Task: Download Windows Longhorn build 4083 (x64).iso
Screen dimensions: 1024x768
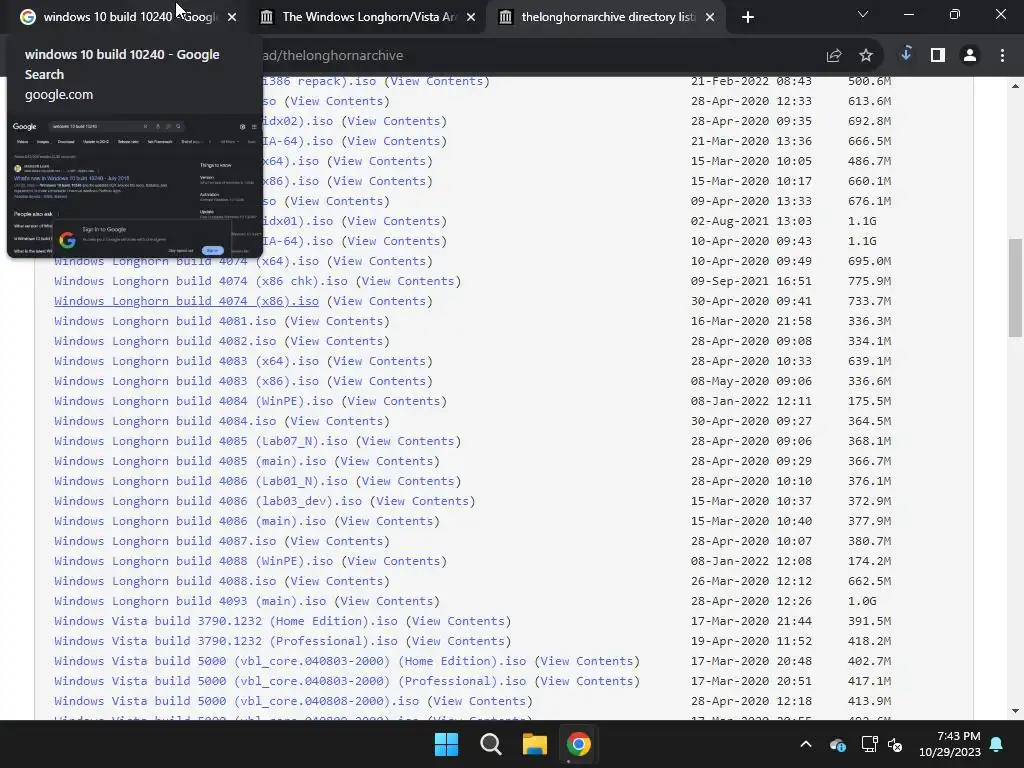Action: click(x=186, y=361)
